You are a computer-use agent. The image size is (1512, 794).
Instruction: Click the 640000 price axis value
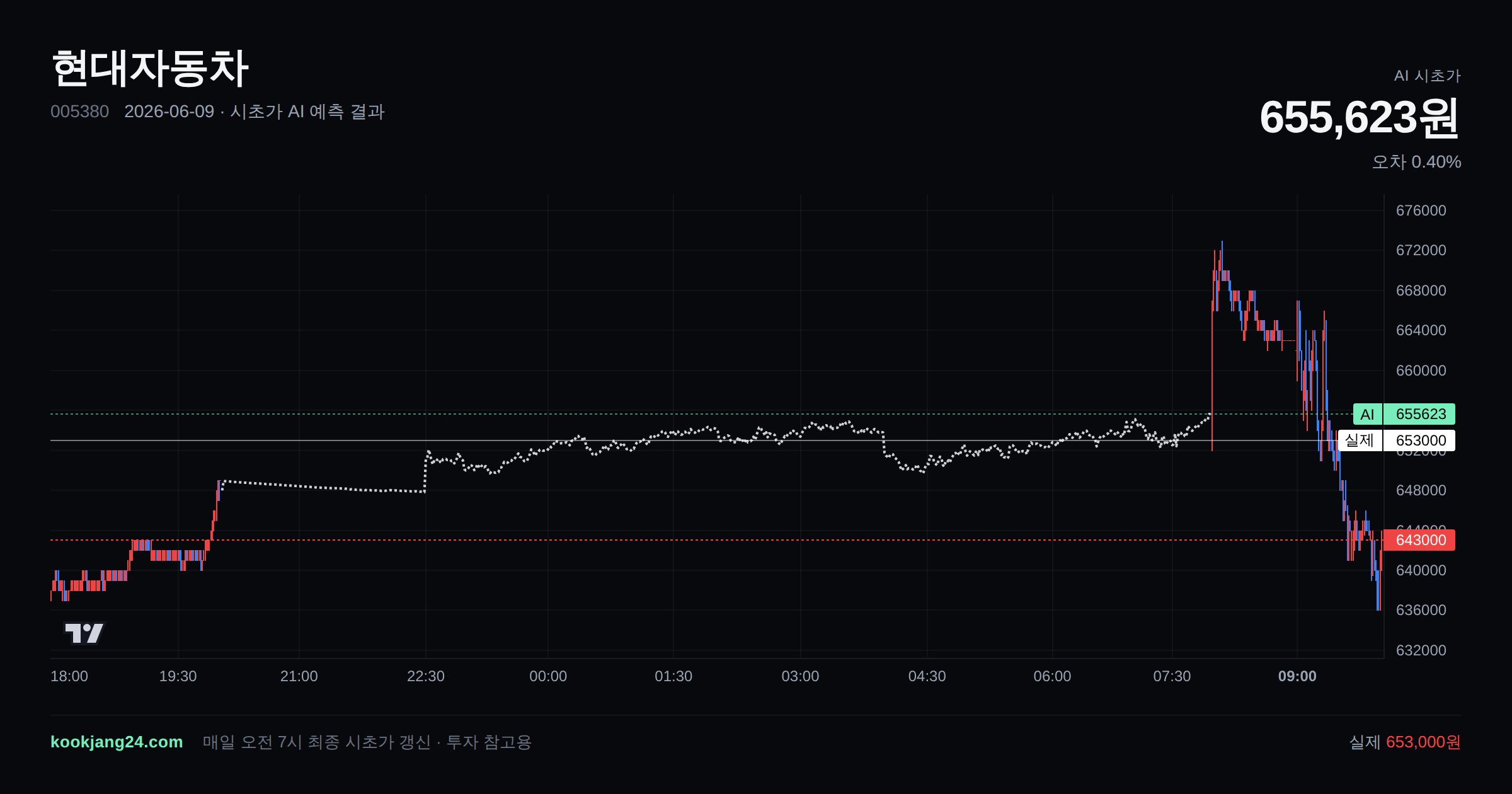click(x=1421, y=570)
